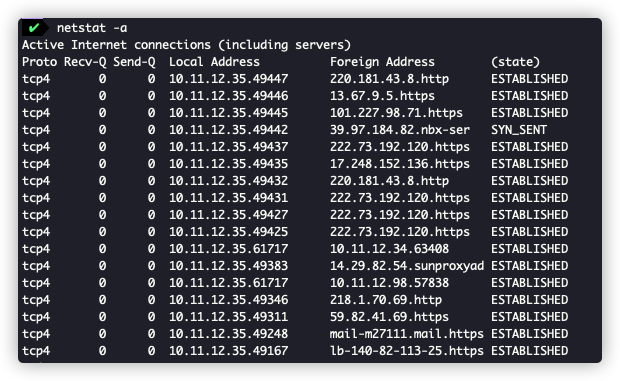Click foreign address mail-m27111.mail.https

pyautogui.click(x=407, y=334)
